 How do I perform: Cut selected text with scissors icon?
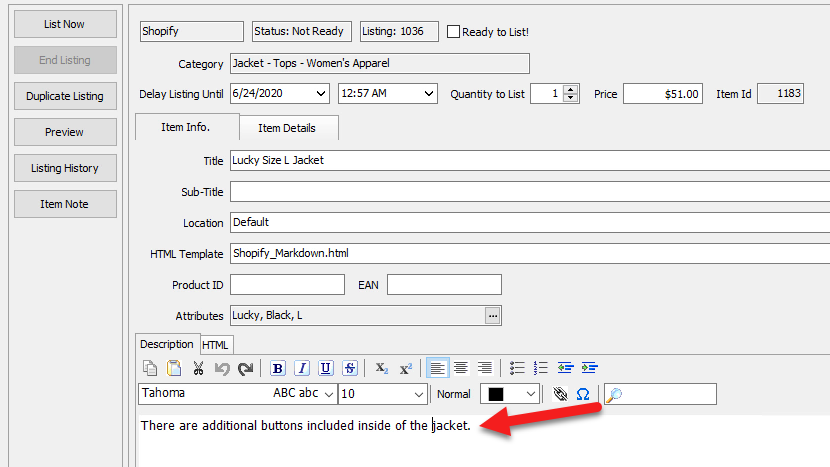tap(198, 368)
